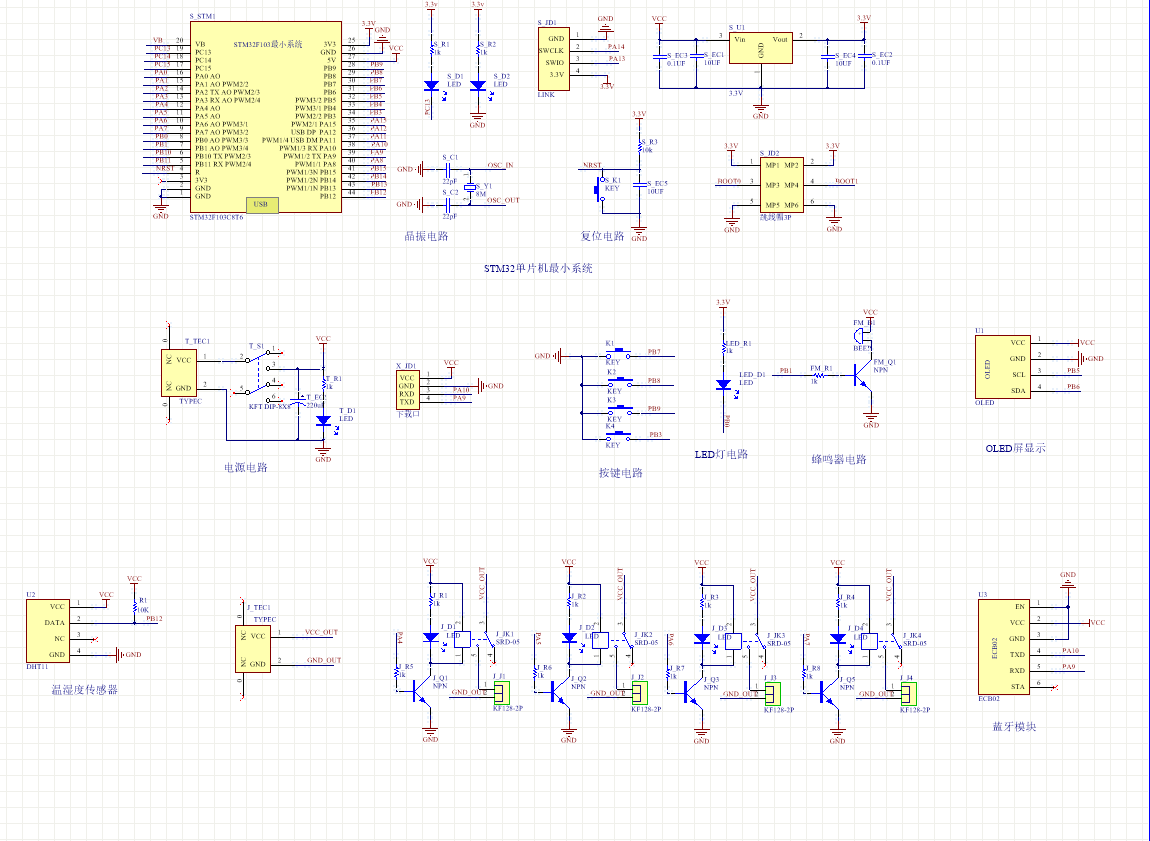Screen dimensions: 1150x841
Task: Select the S_U1 voltage regulator block
Action: click(x=761, y=48)
